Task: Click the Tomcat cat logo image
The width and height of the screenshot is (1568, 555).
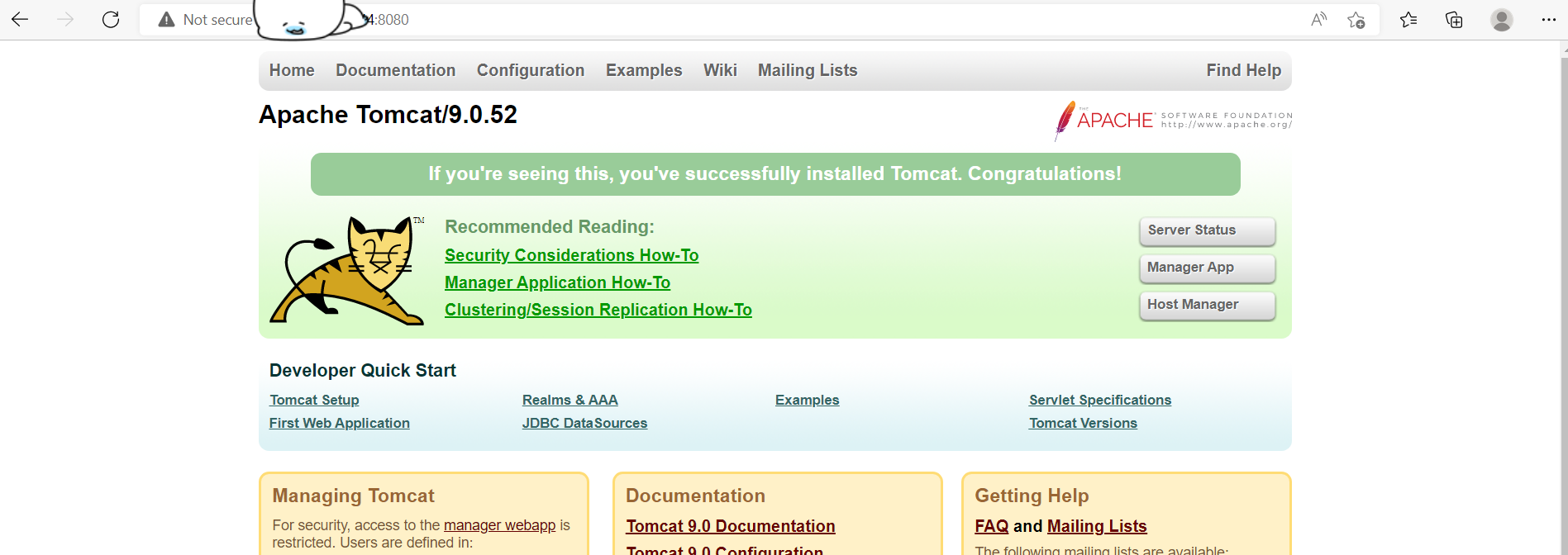Action: pyautogui.click(x=347, y=270)
